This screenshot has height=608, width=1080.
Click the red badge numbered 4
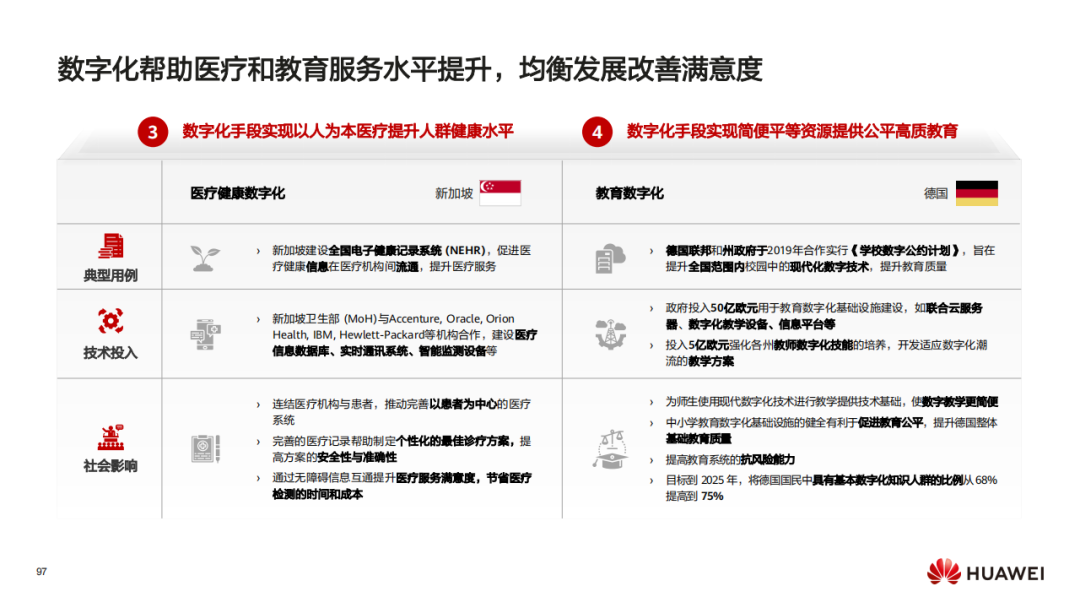click(596, 130)
